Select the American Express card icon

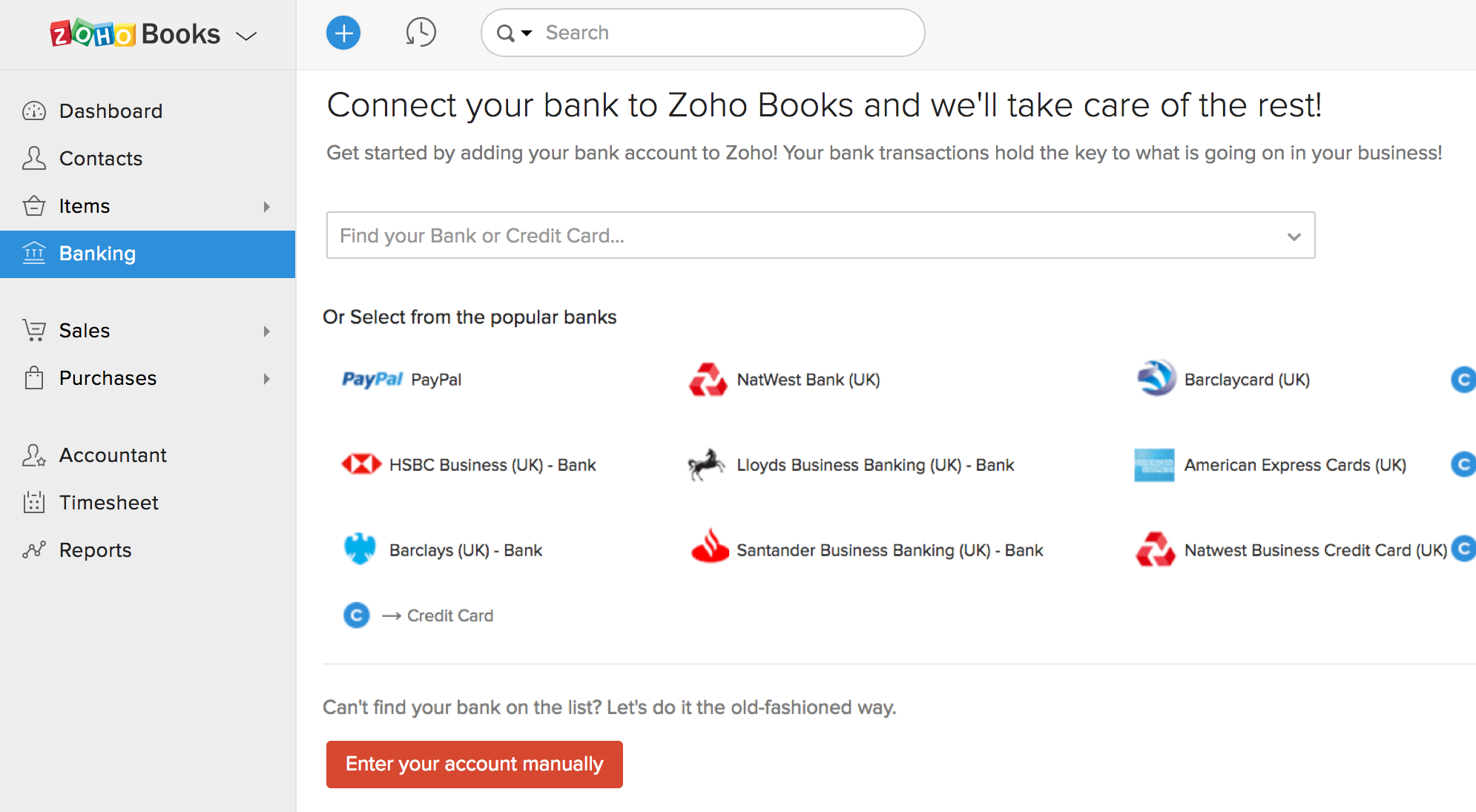coord(1154,465)
